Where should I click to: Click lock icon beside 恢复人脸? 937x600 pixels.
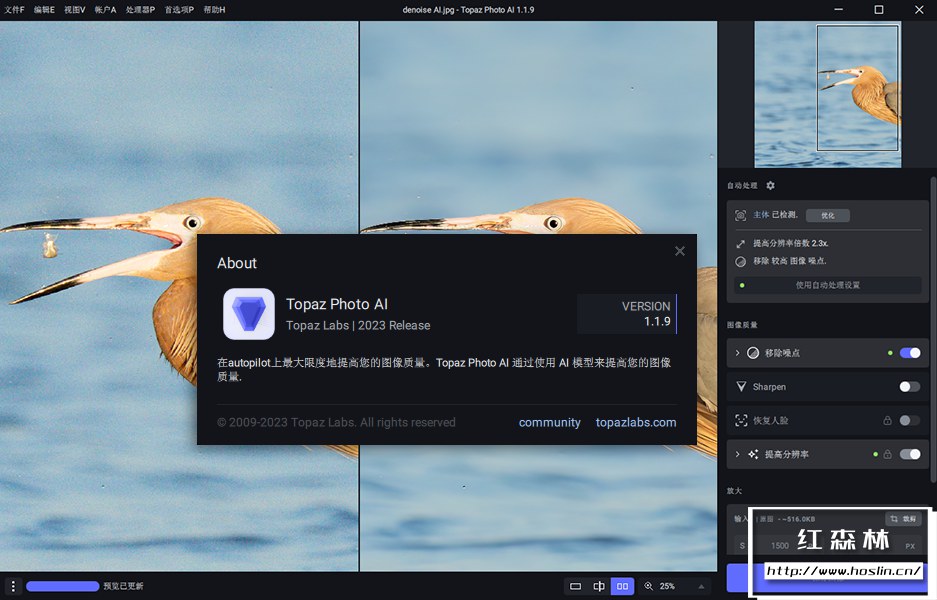pos(887,420)
